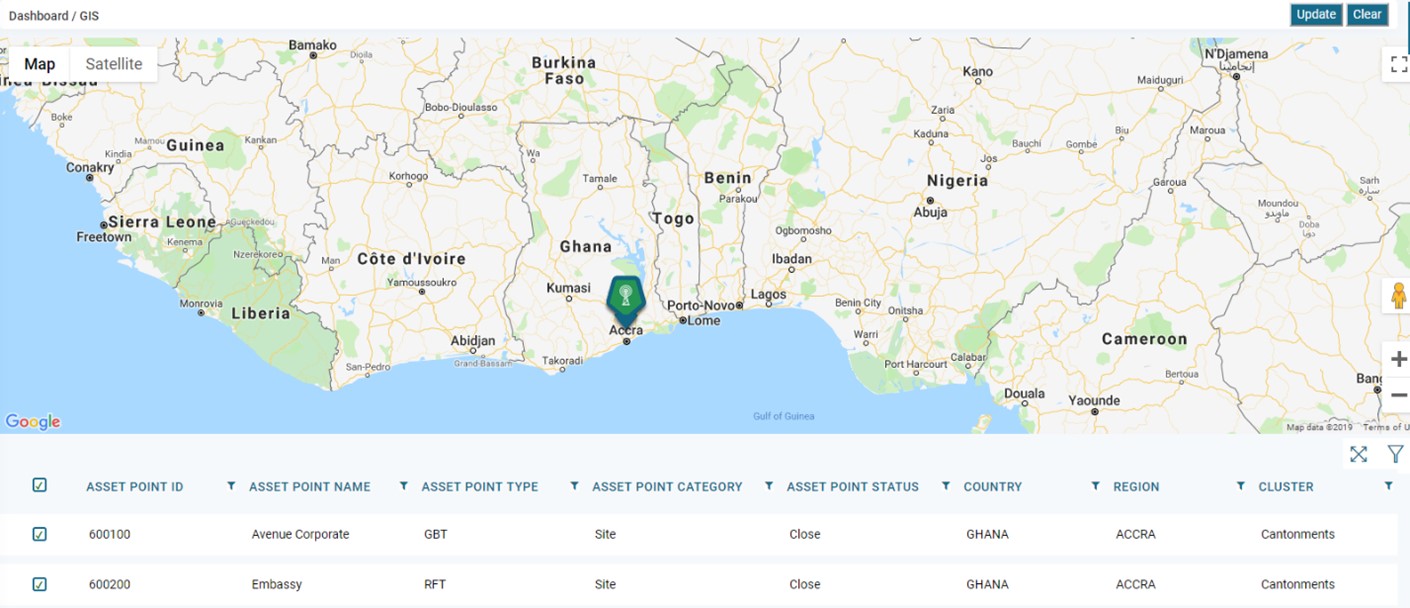Open filter for Region column
The height and width of the screenshot is (608, 1410).
point(1241,486)
